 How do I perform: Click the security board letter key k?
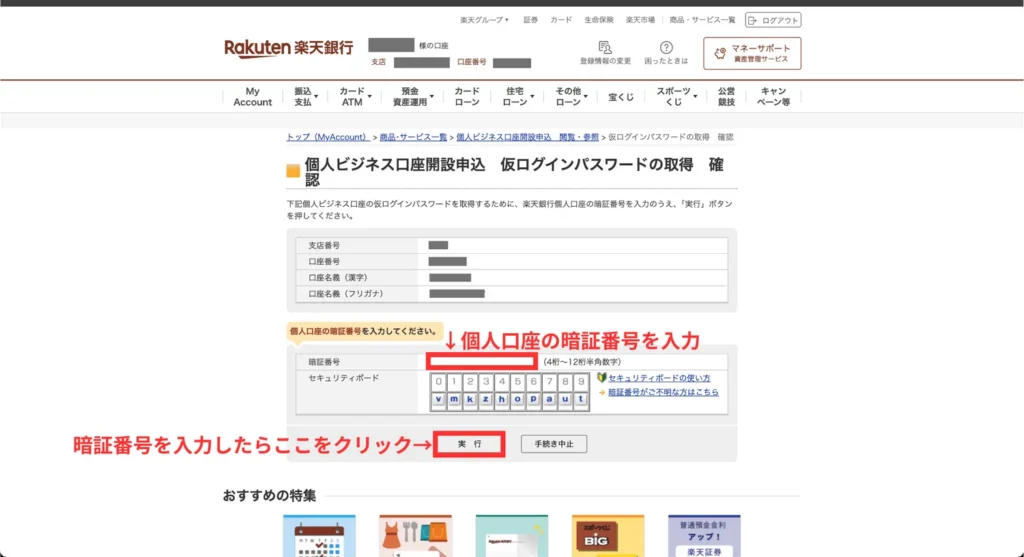tap(470, 400)
